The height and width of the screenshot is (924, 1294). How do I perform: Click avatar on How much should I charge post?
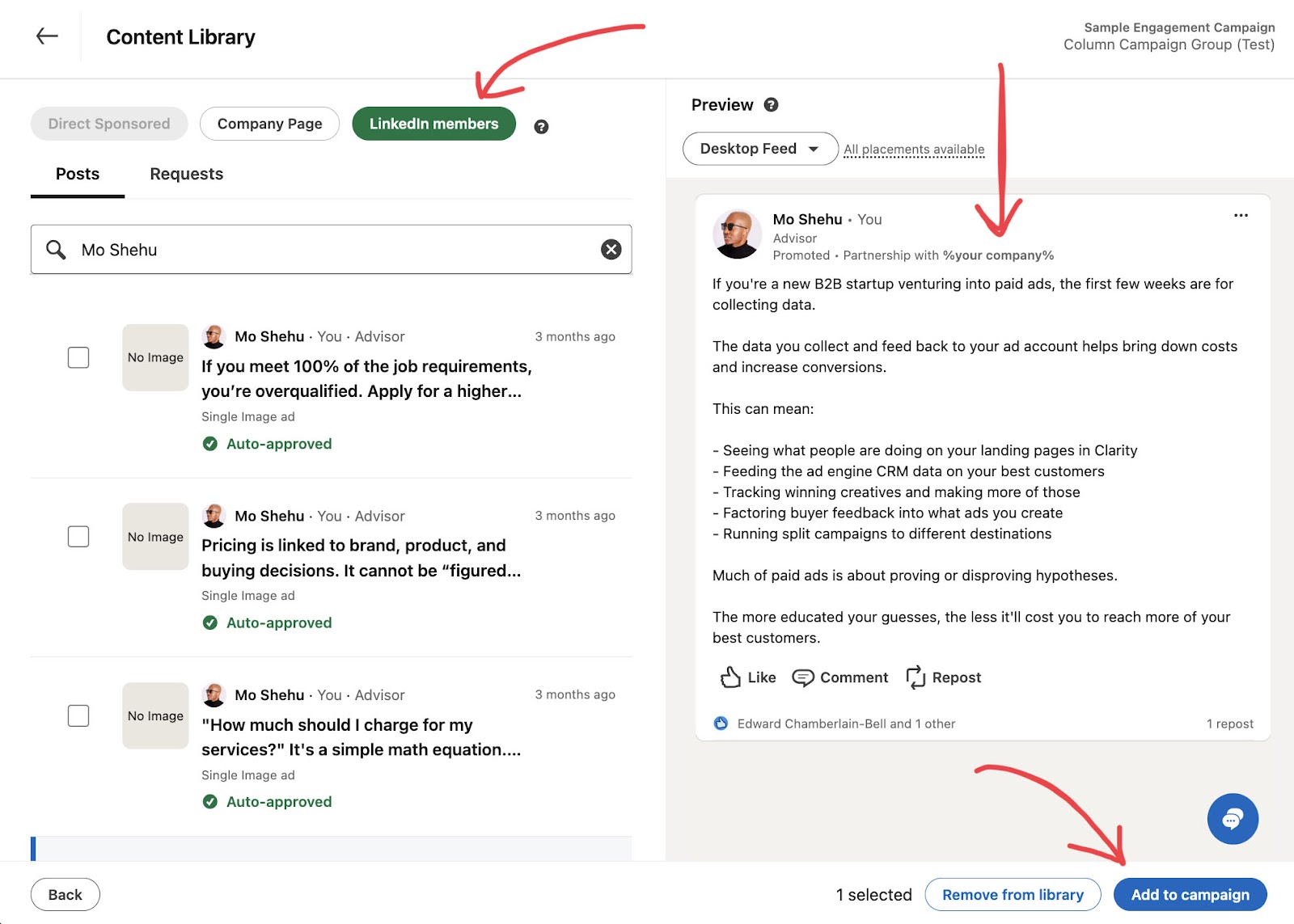pos(214,695)
